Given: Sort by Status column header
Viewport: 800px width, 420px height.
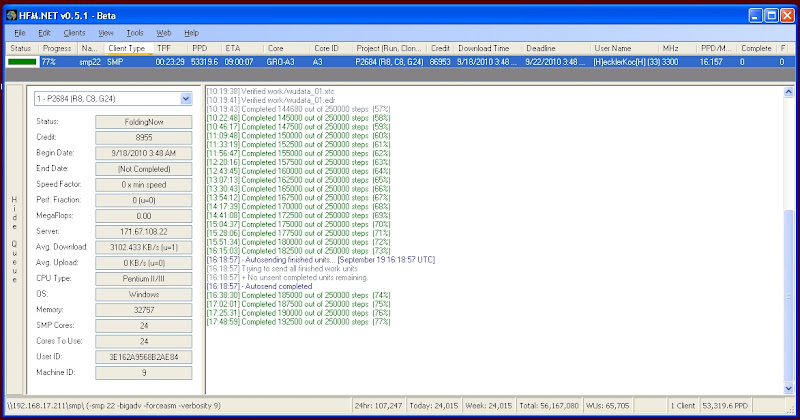Looking at the screenshot, I should [21, 48].
